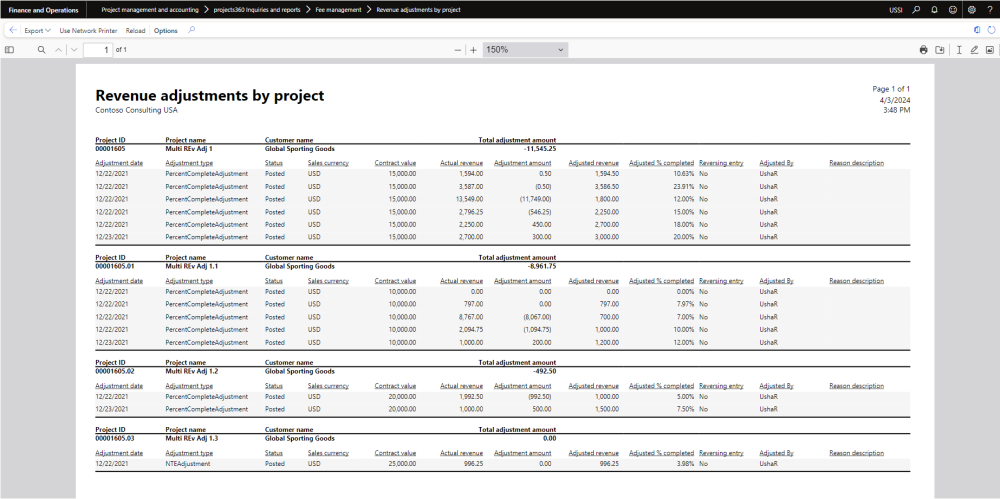This screenshot has width=1000, height=499.
Task: Go back with the left arrow icon
Action: point(13,30)
